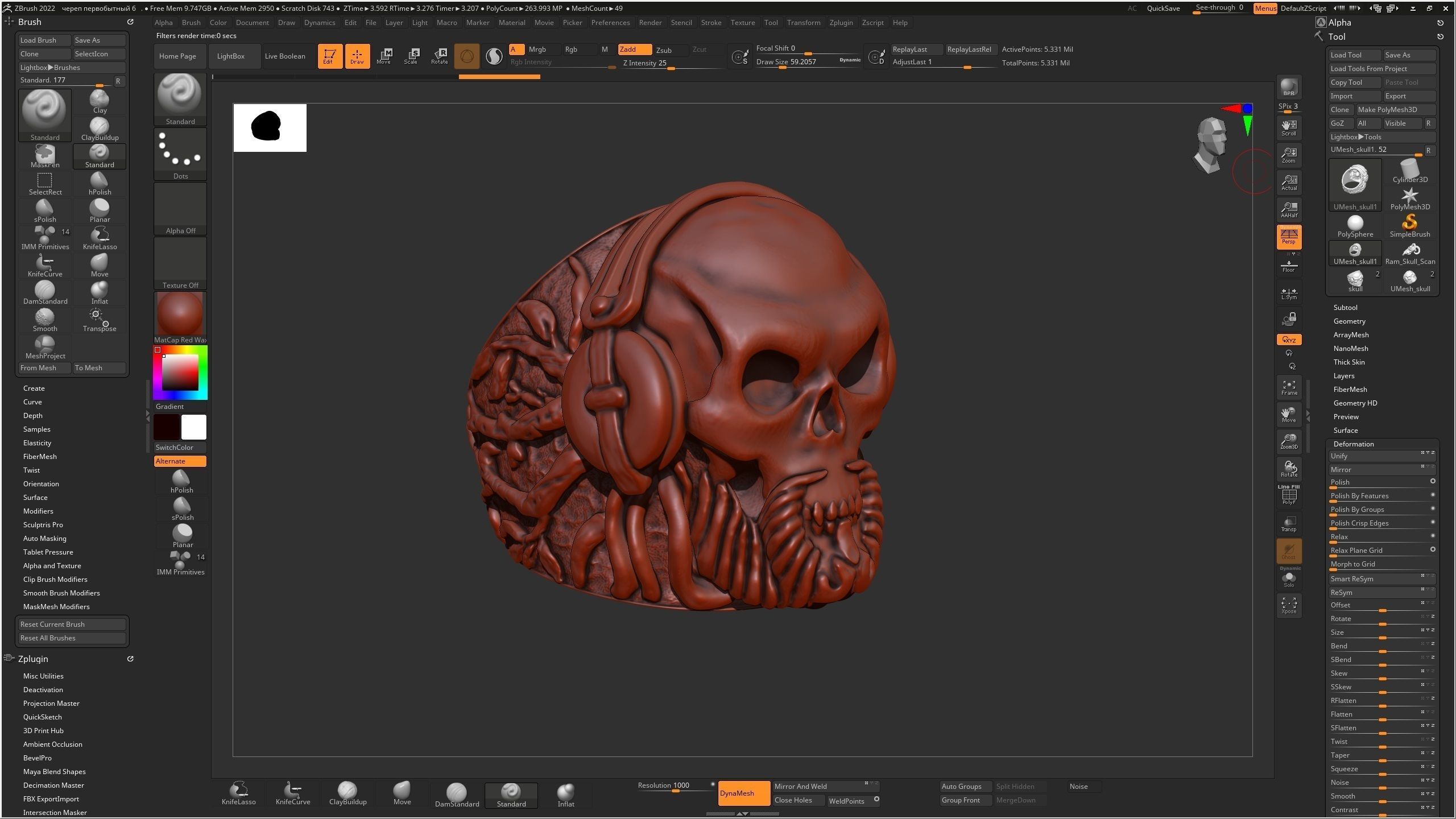Open the Stroke menu
Viewport: 1456px width, 819px height.
[710, 22]
